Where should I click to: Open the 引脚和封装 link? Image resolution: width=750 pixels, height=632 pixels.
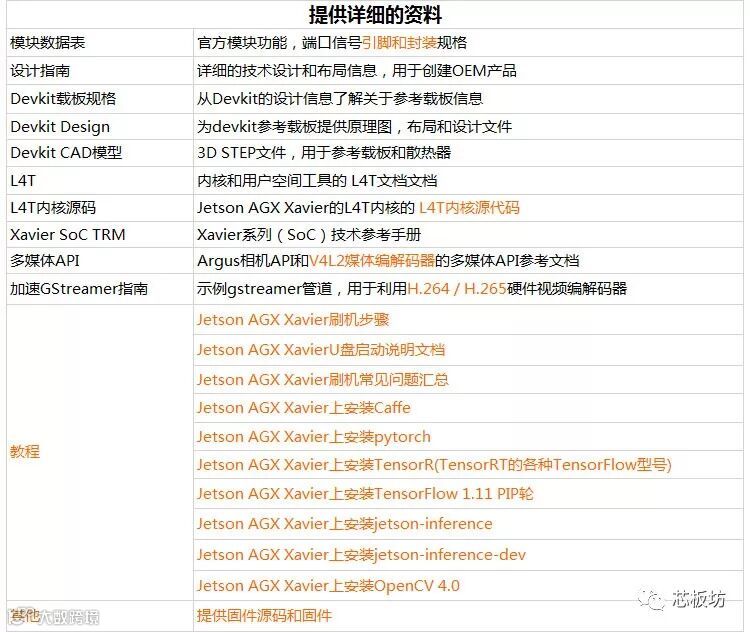coord(399,43)
